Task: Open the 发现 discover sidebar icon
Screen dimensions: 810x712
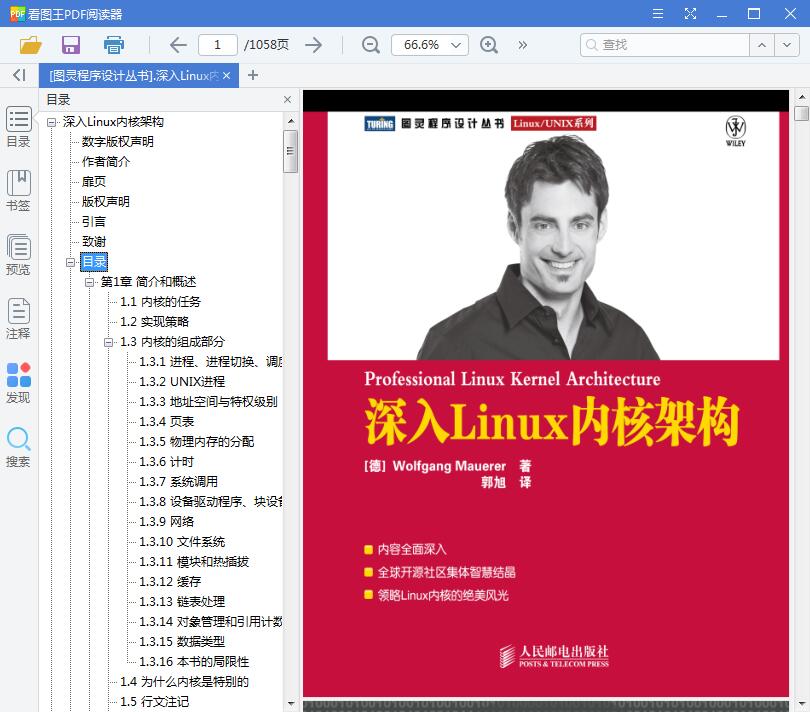Action: (19, 383)
